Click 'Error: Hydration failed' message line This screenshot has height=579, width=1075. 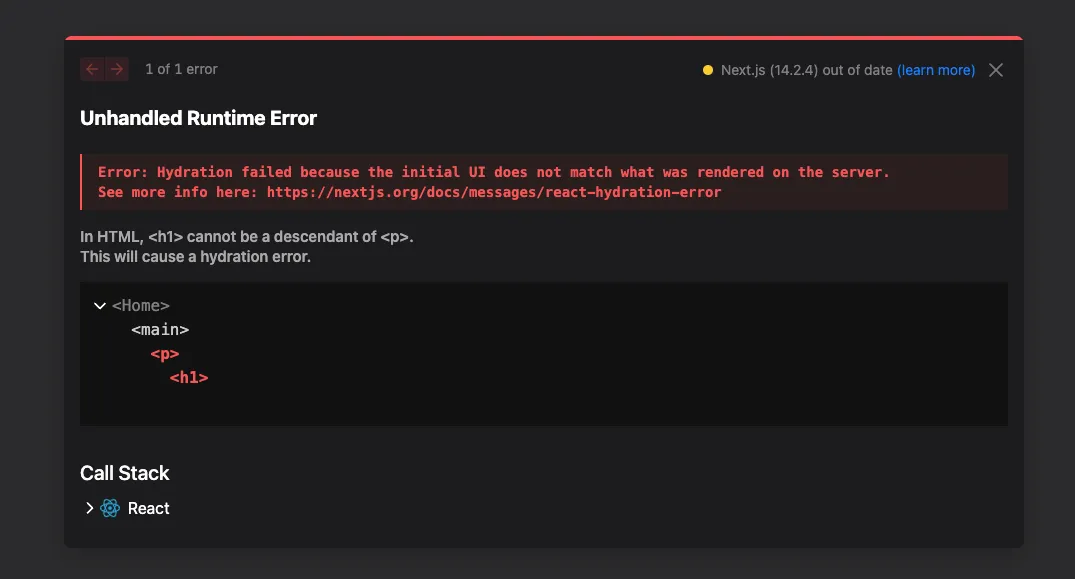pos(494,172)
